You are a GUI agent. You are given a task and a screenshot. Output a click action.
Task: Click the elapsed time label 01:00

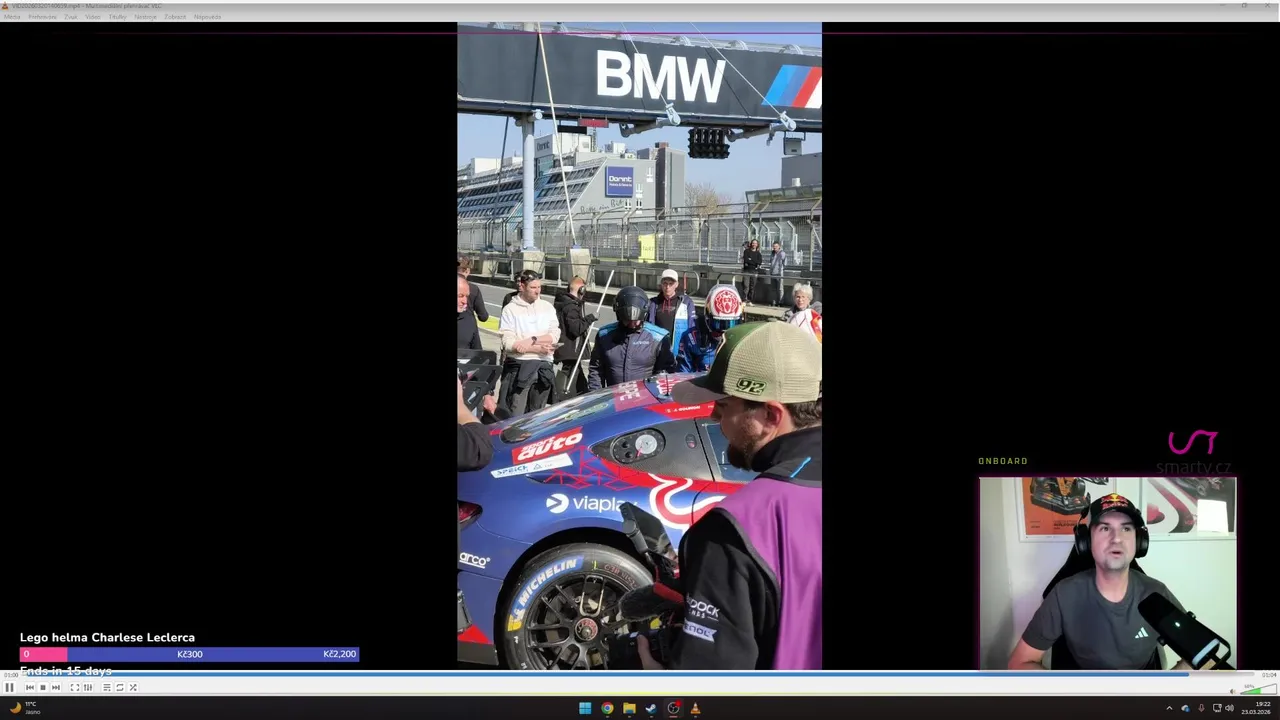10,675
